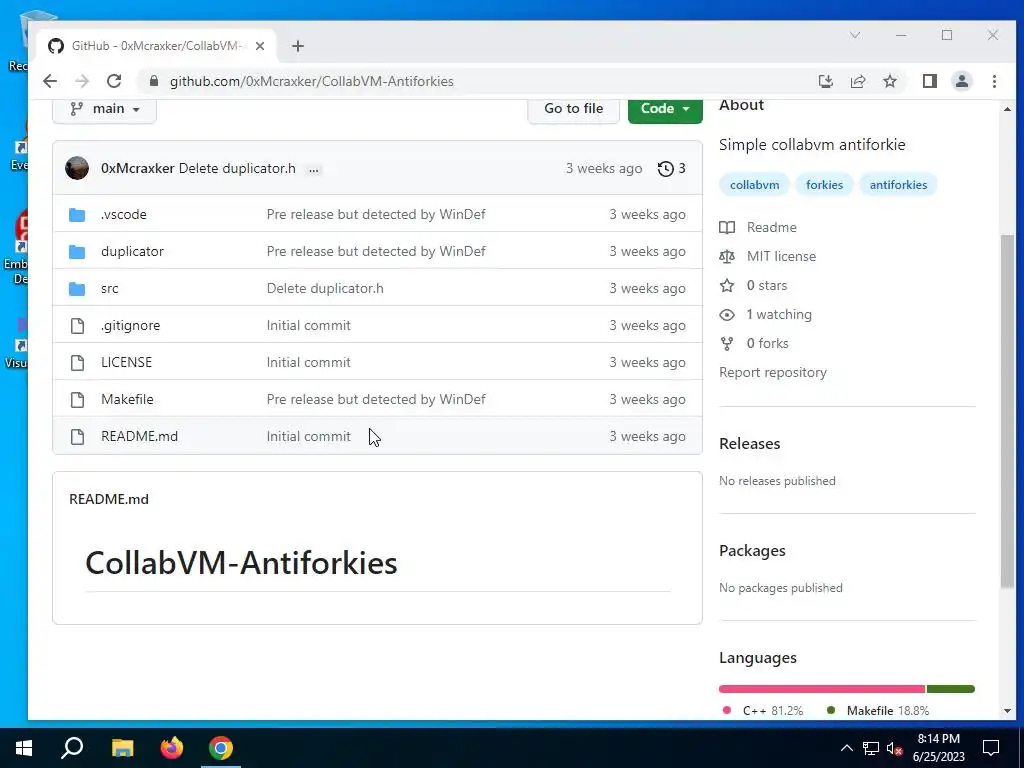The height and width of the screenshot is (768, 1024).
Task: Click src row Delete duplicator.h message
Action: point(325,289)
